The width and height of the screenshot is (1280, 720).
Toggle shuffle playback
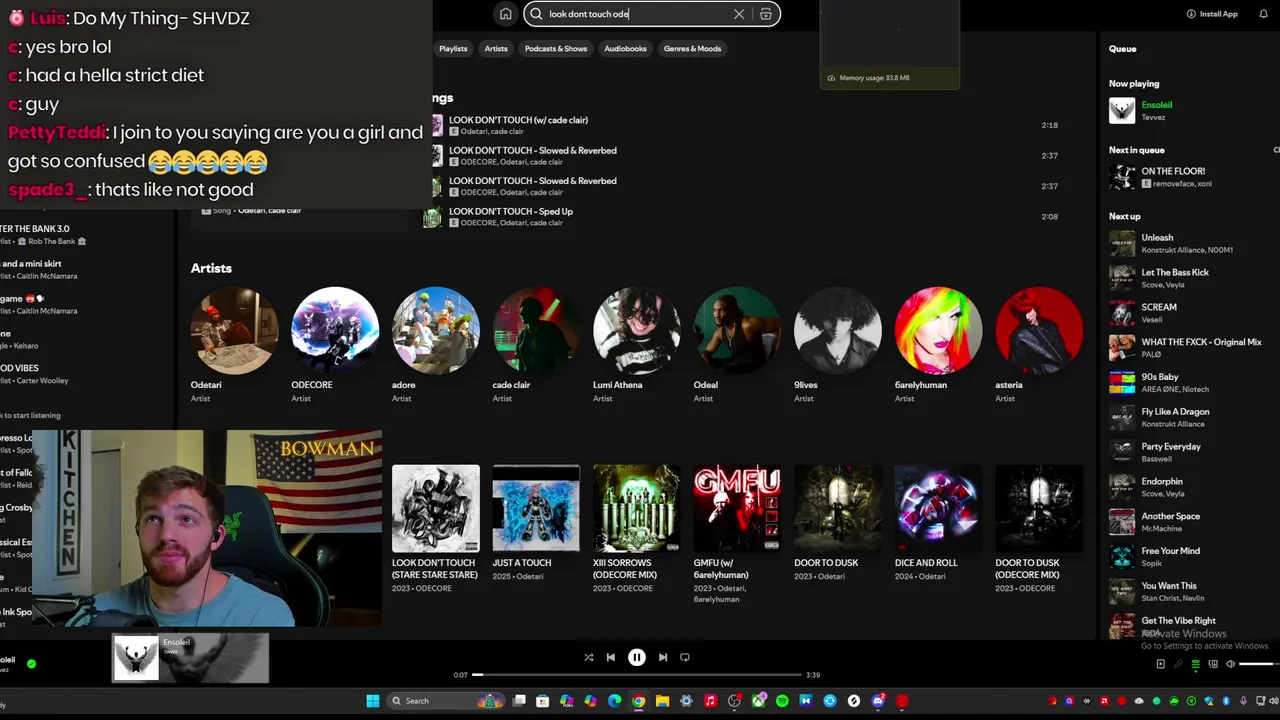point(588,657)
